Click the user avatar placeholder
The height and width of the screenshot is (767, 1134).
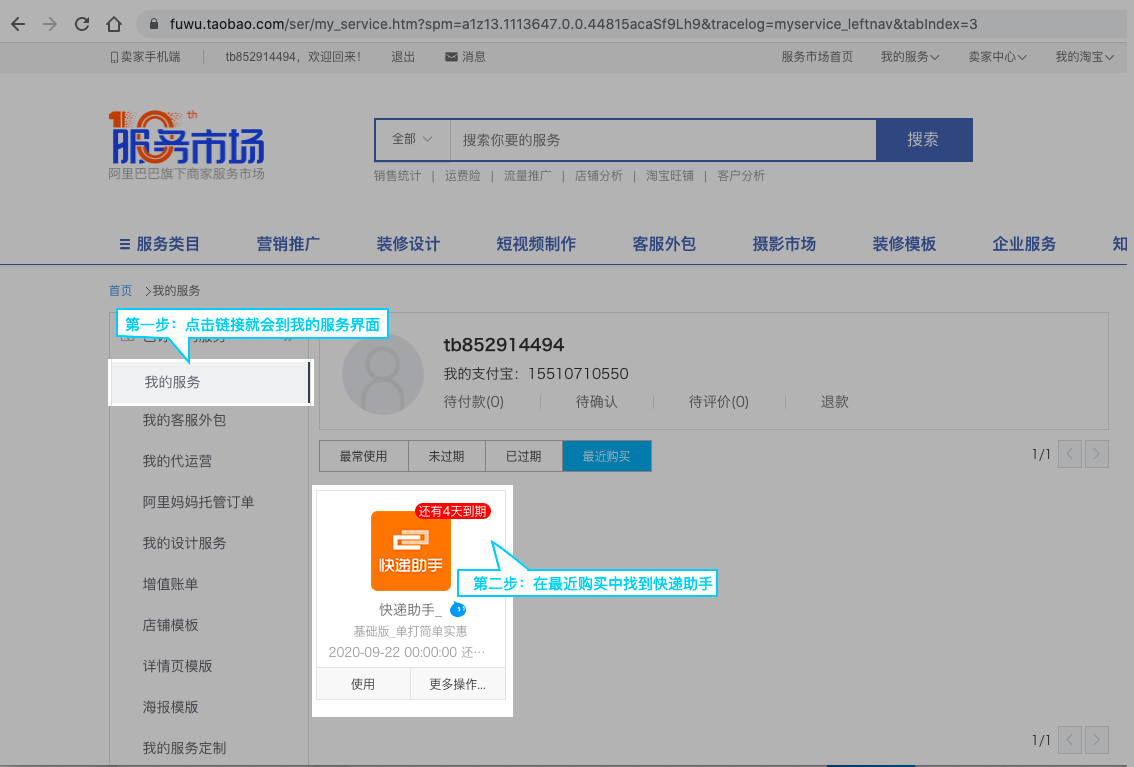[x=383, y=374]
